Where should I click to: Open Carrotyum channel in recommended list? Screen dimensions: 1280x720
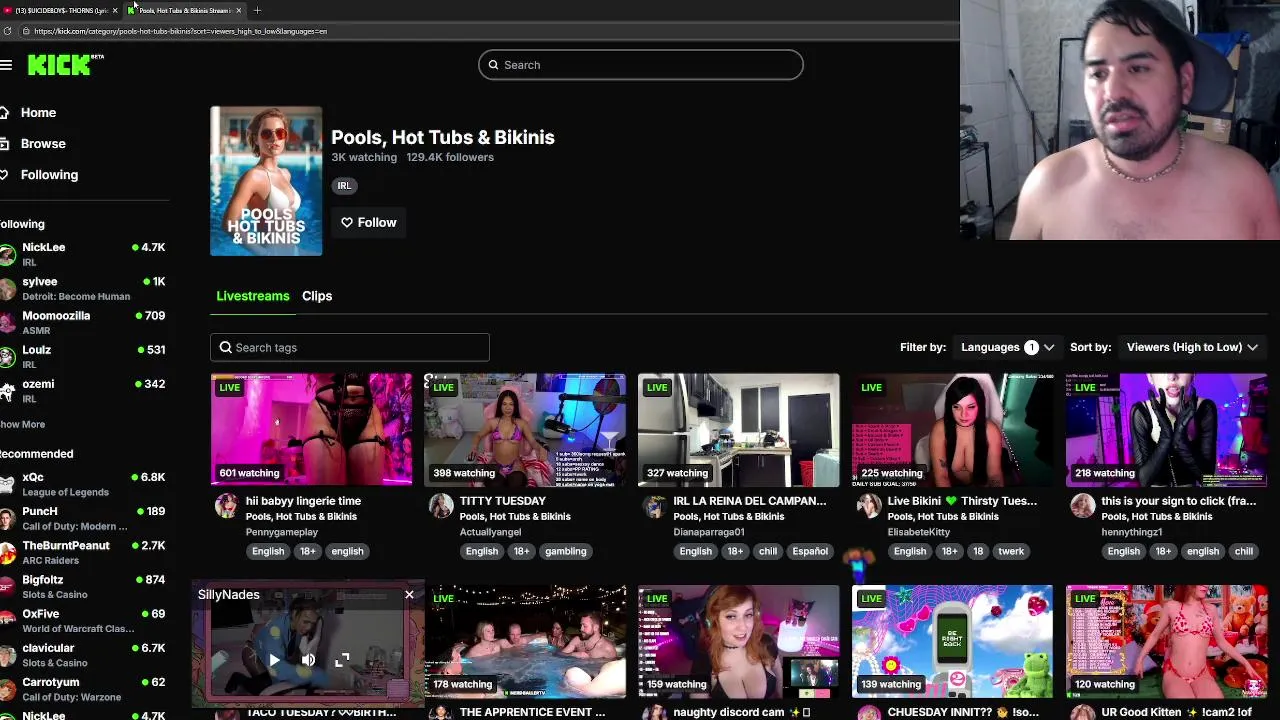point(85,688)
